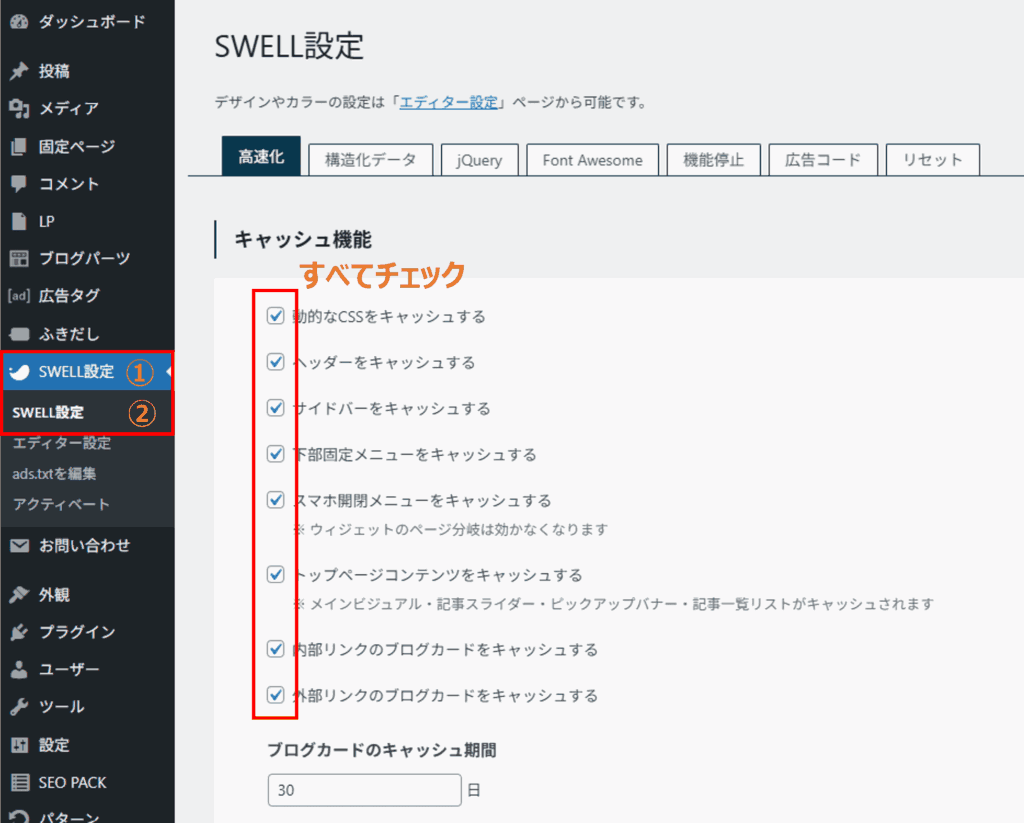
Task: Click the Dashboard gauge icon in sidebar
Action: 18,21
